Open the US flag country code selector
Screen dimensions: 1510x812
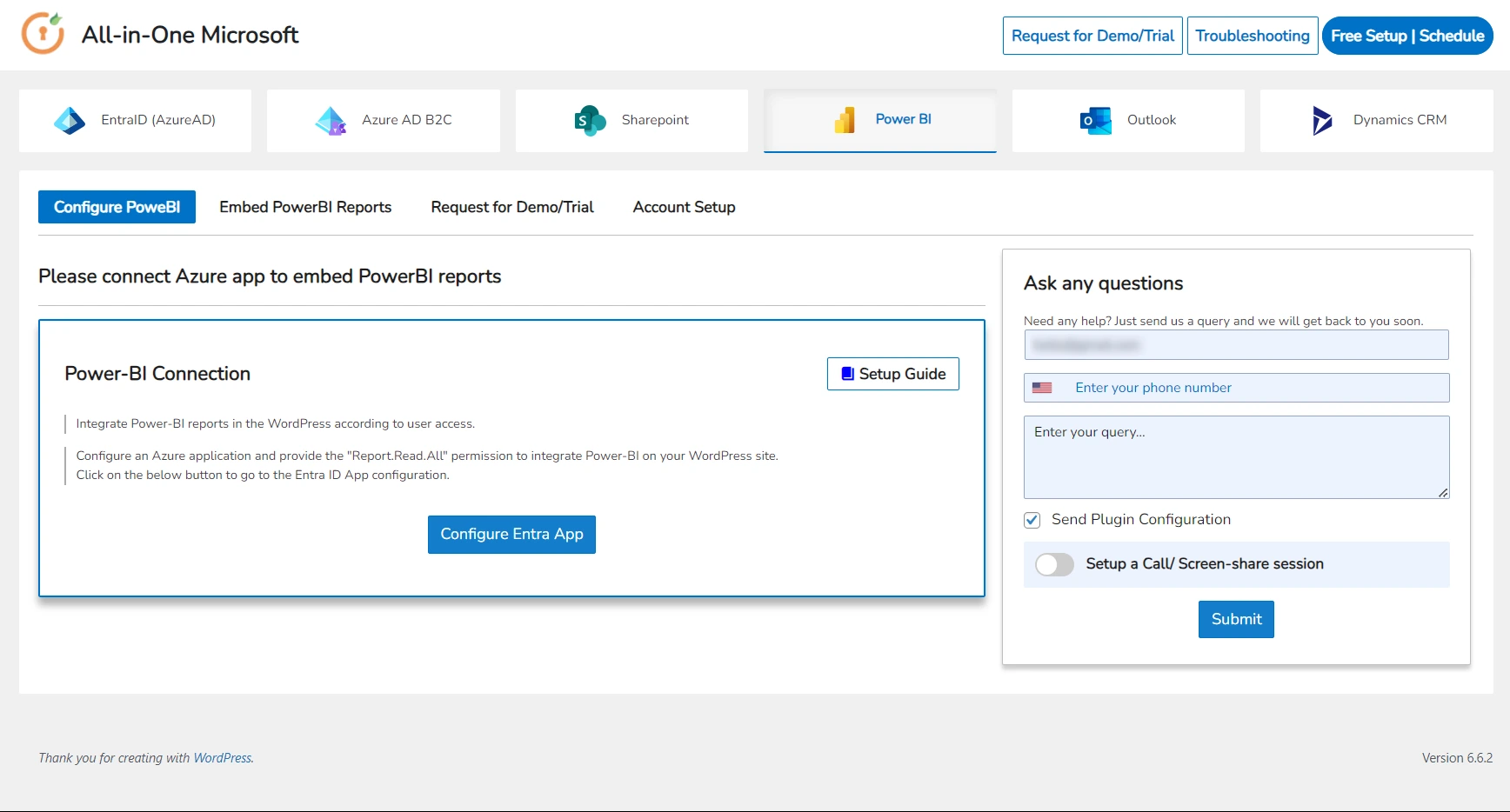[x=1042, y=388]
